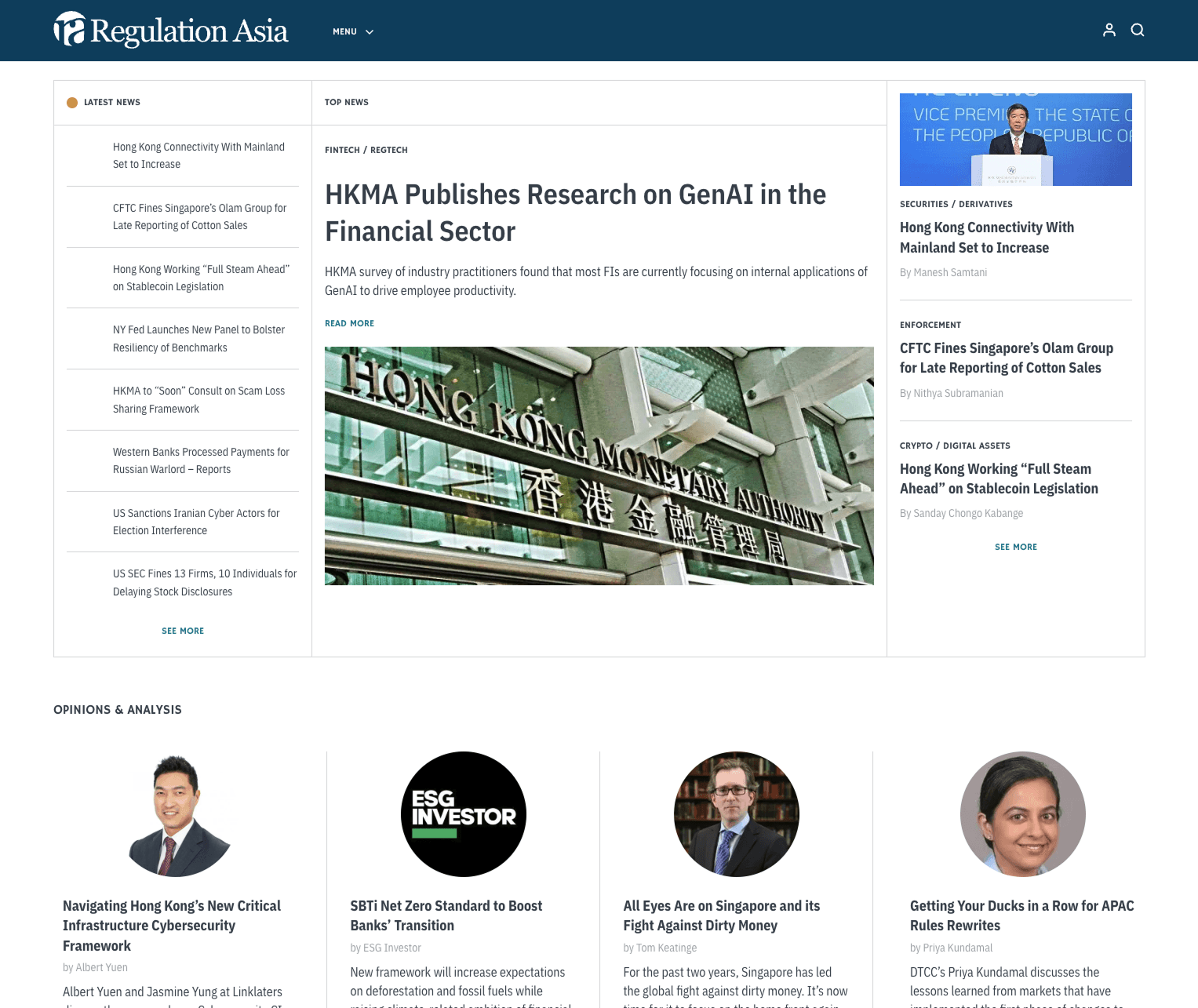Open 'CFTC Fines Singapore's Olam Group' latest news item
1198x1008 pixels.
click(x=200, y=217)
